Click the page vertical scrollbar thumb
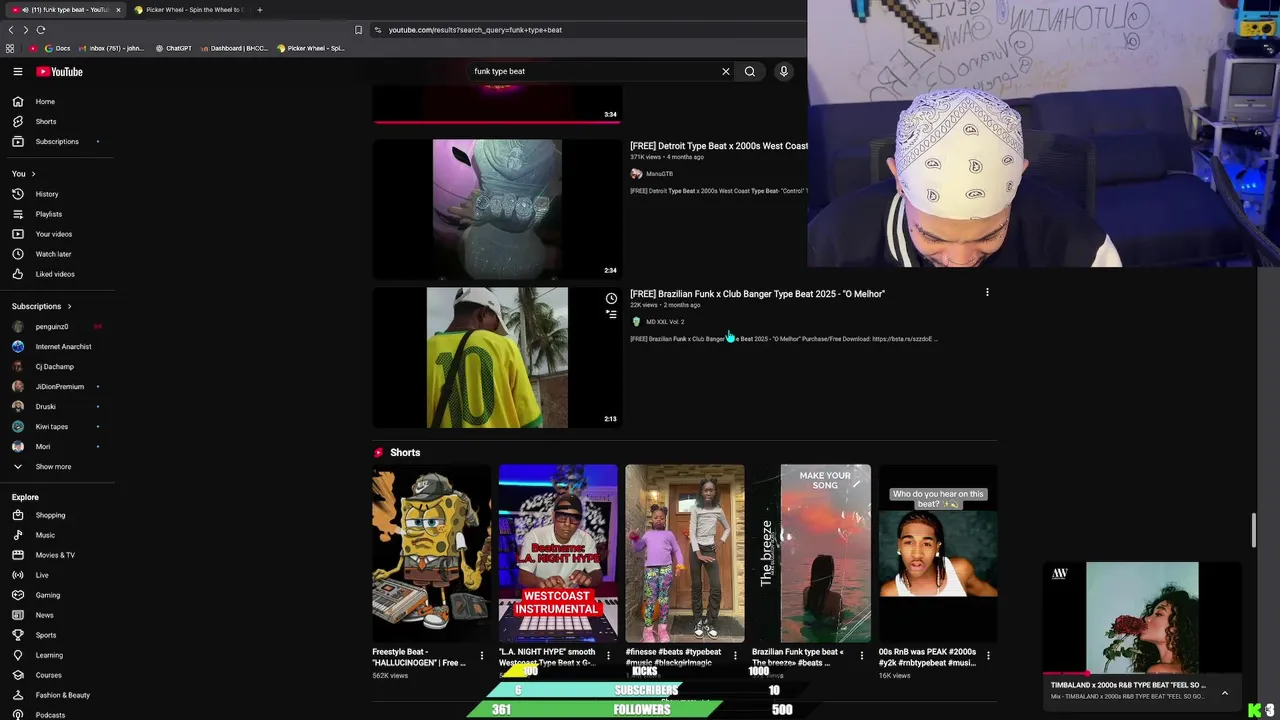The width and height of the screenshot is (1280, 720). point(1254,530)
